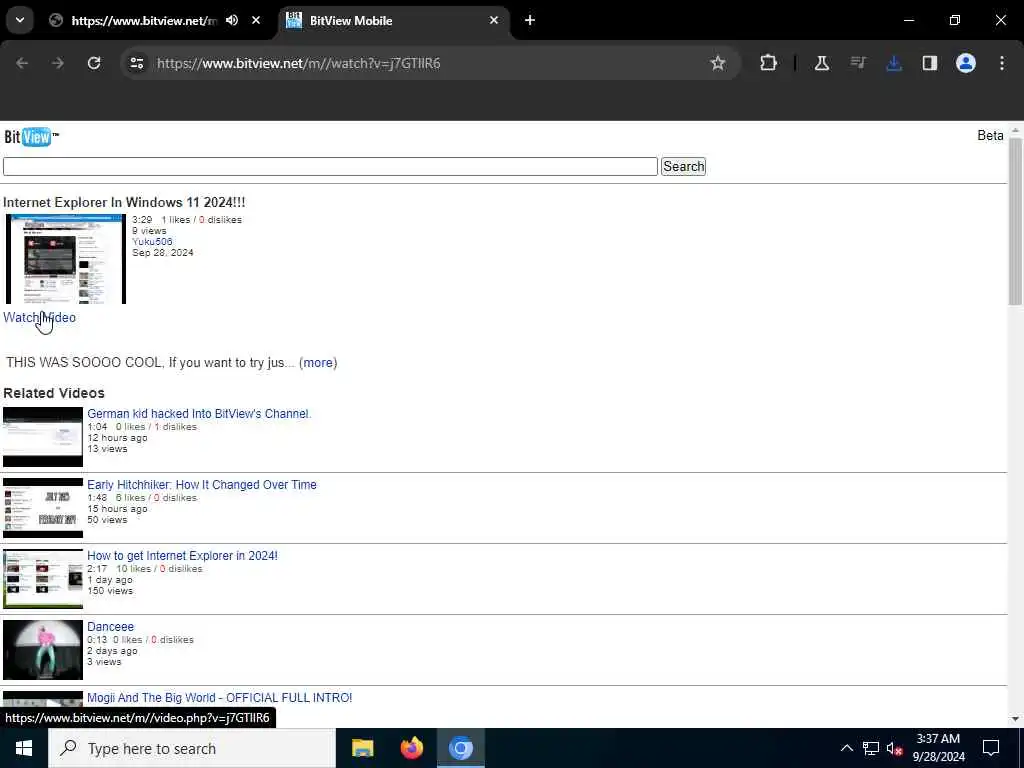Screen dimensions: 1024x768
Task: Toggle the side panel icon
Action: pyautogui.click(x=930, y=63)
